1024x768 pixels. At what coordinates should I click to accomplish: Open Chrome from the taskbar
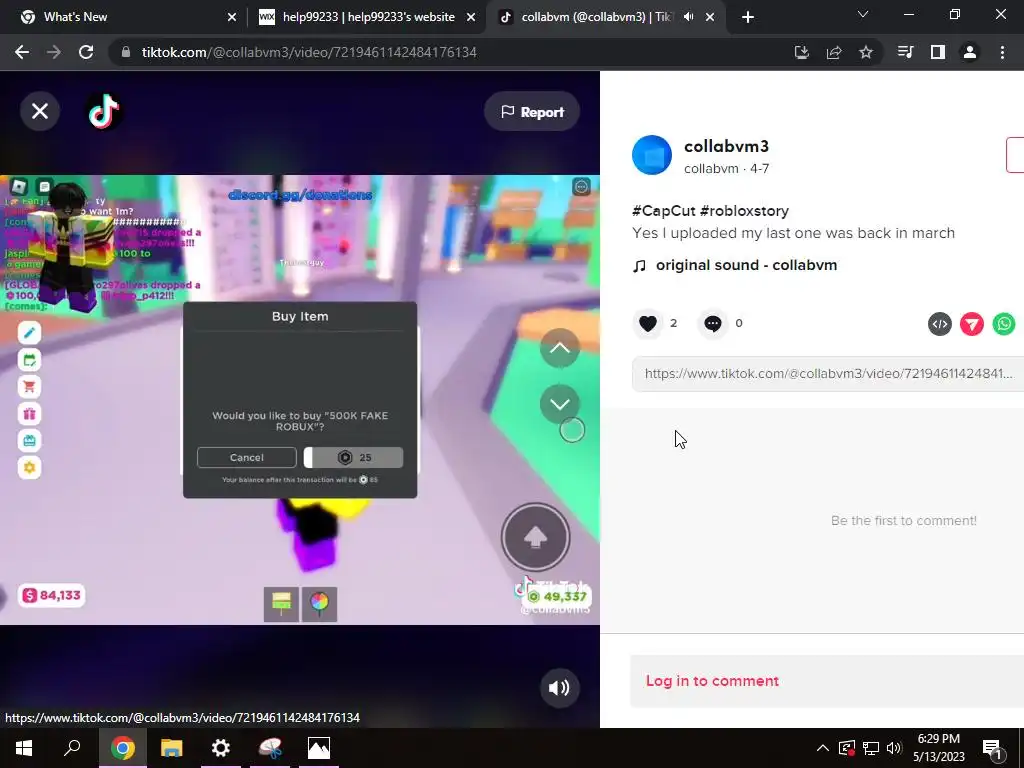coord(122,748)
